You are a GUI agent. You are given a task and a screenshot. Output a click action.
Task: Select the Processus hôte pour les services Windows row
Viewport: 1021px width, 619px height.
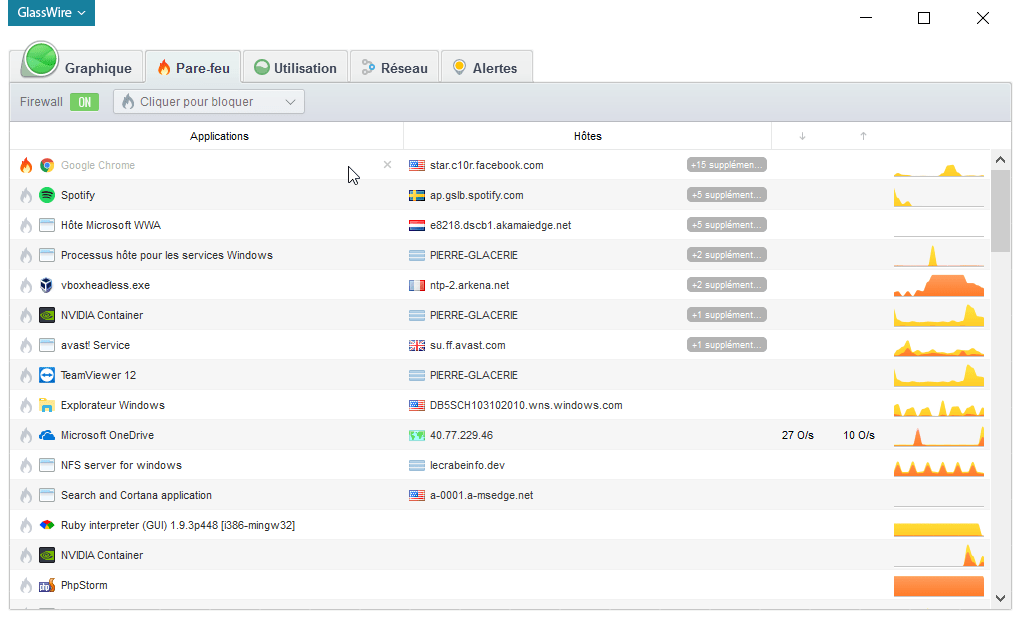click(x=499, y=255)
